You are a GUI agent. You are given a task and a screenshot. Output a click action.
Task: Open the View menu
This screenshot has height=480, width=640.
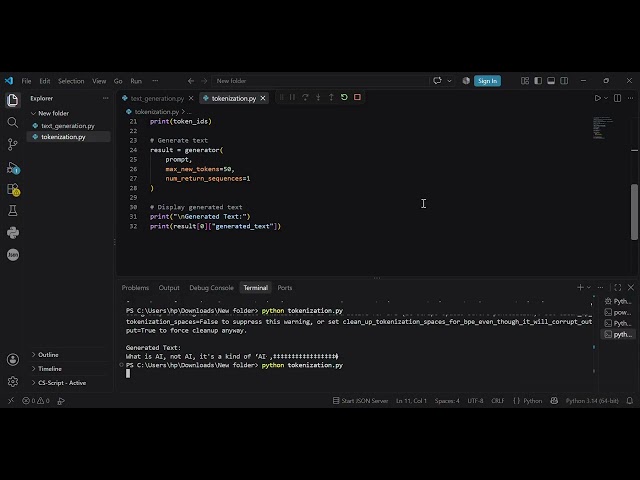tap(99, 81)
